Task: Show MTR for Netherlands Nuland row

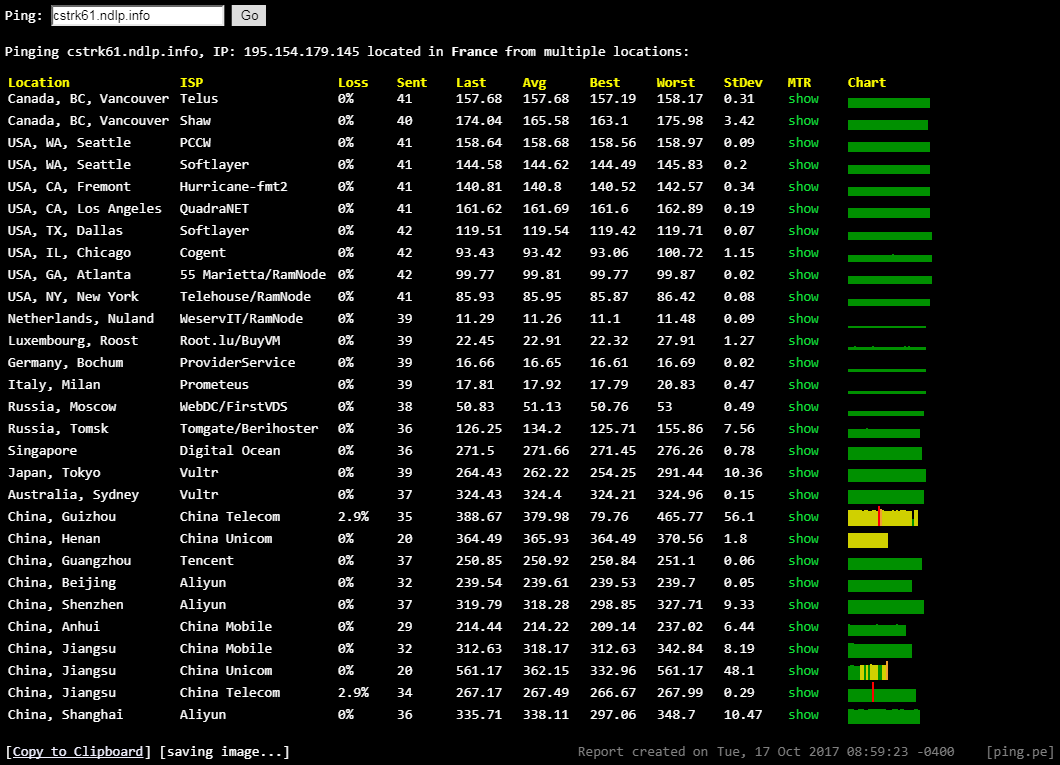Action: pos(803,319)
